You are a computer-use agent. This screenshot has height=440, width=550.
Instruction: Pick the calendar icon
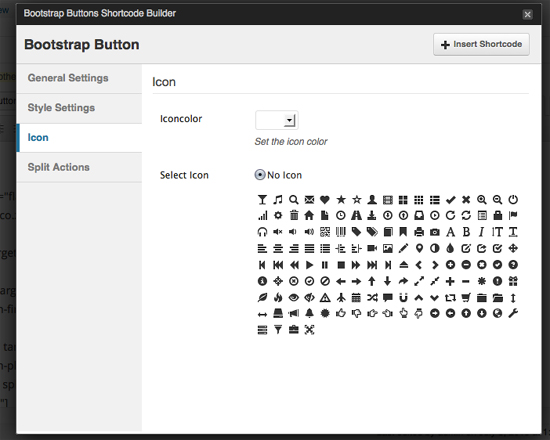(356, 298)
